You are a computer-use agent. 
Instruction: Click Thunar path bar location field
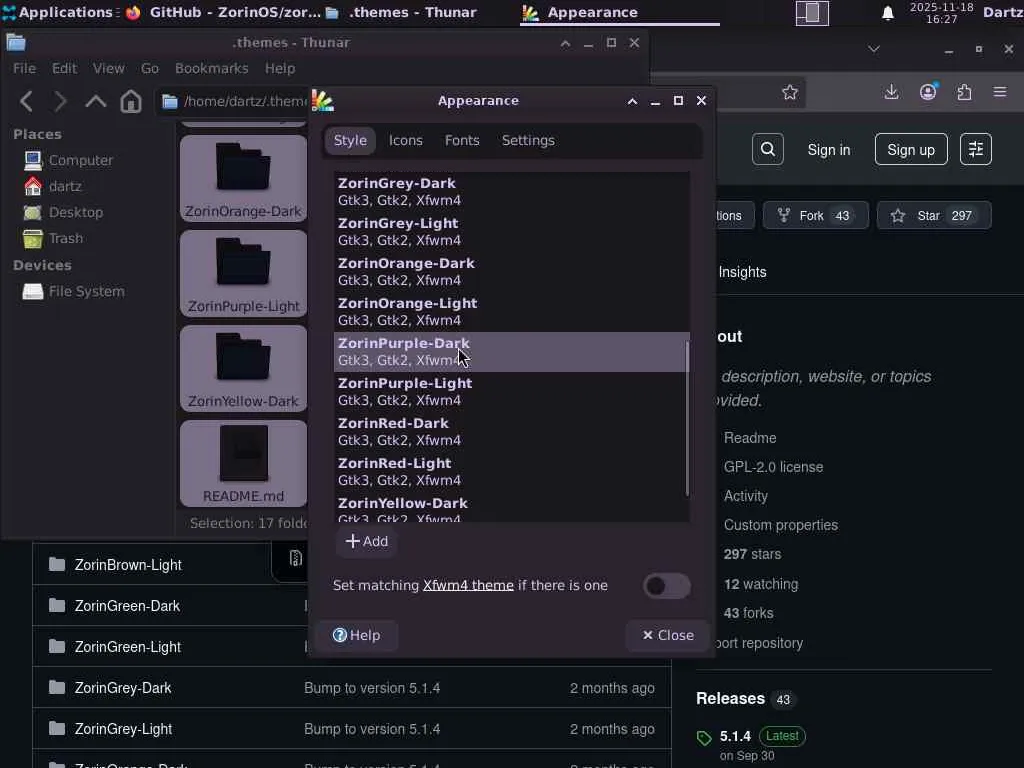click(234, 101)
